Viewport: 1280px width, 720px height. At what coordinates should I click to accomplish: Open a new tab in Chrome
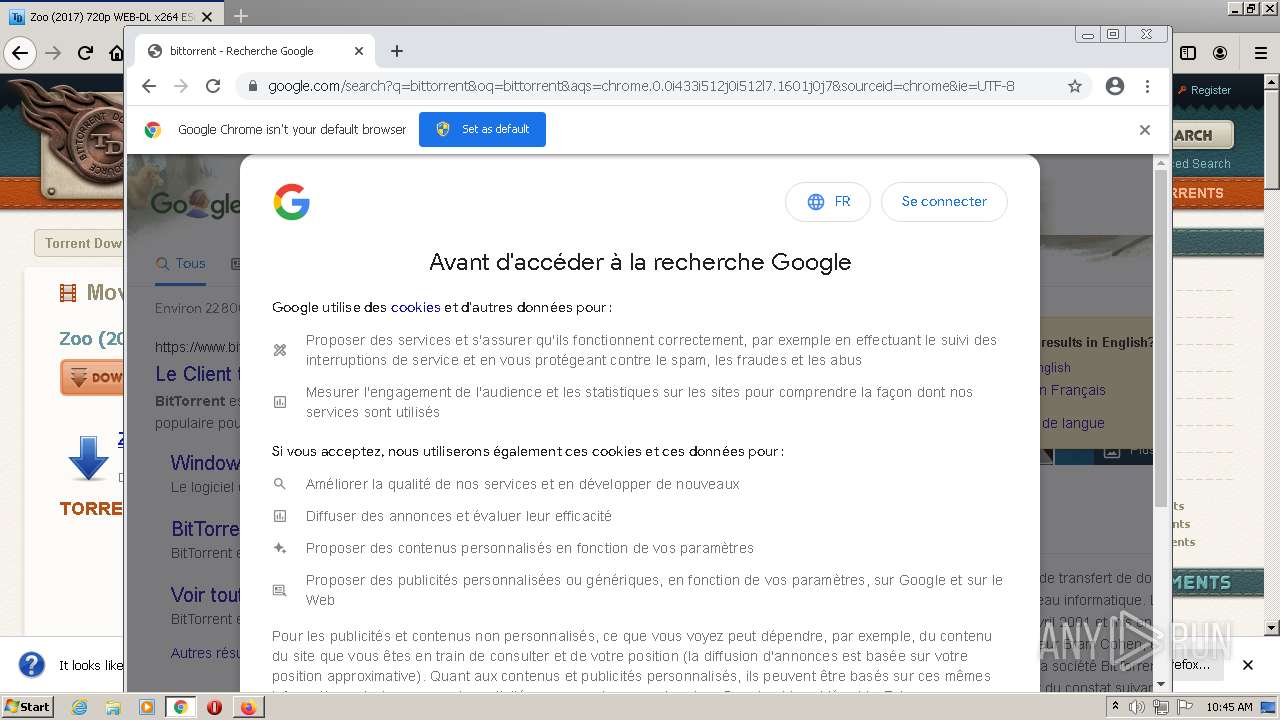pyautogui.click(x=397, y=51)
